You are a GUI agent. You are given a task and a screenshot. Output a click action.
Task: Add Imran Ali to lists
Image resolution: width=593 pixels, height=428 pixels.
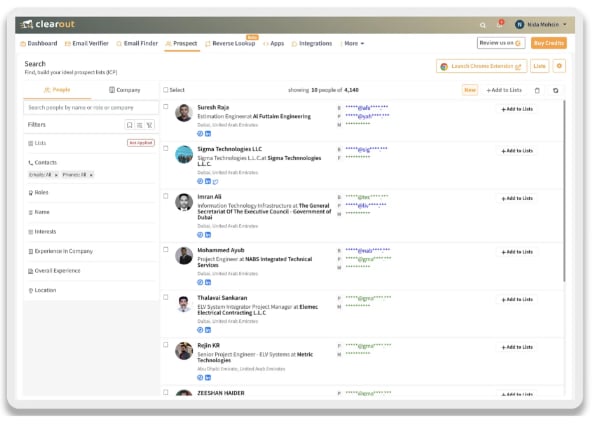(x=517, y=198)
